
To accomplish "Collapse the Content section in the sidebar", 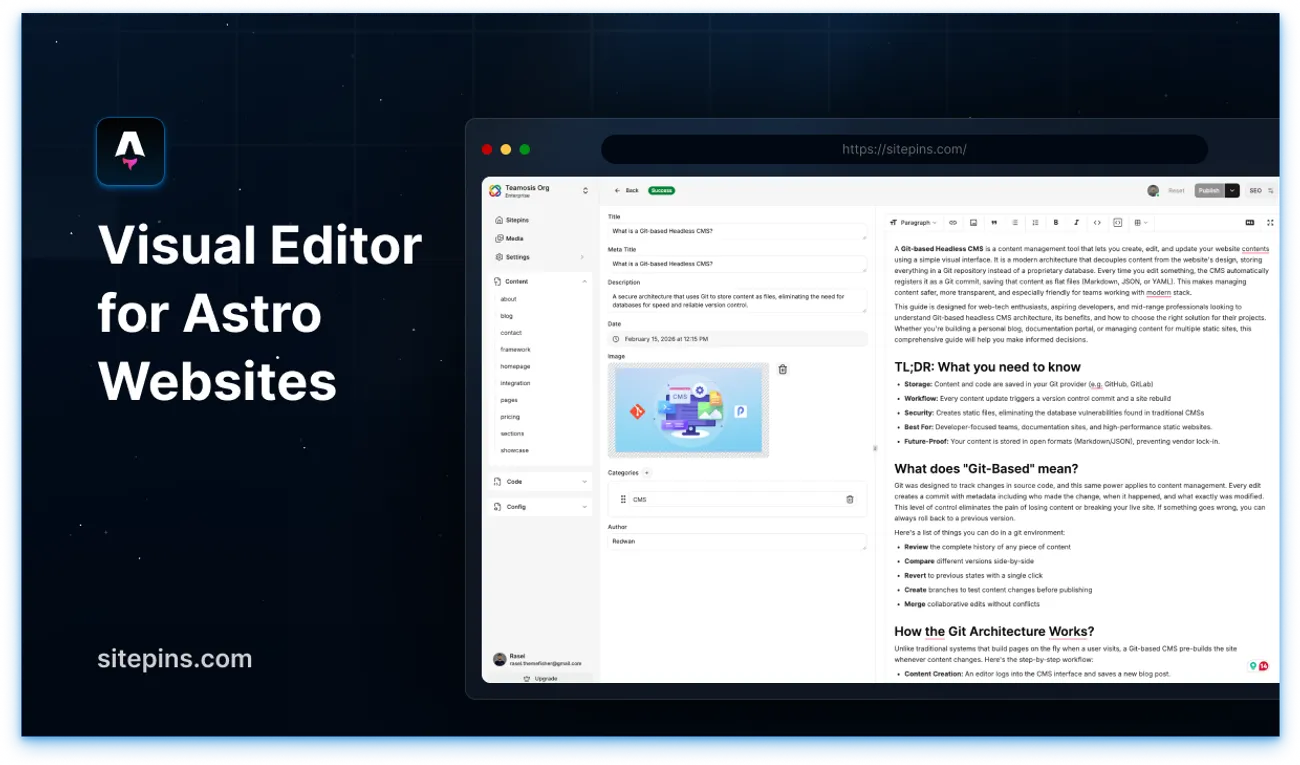I will coord(586,281).
